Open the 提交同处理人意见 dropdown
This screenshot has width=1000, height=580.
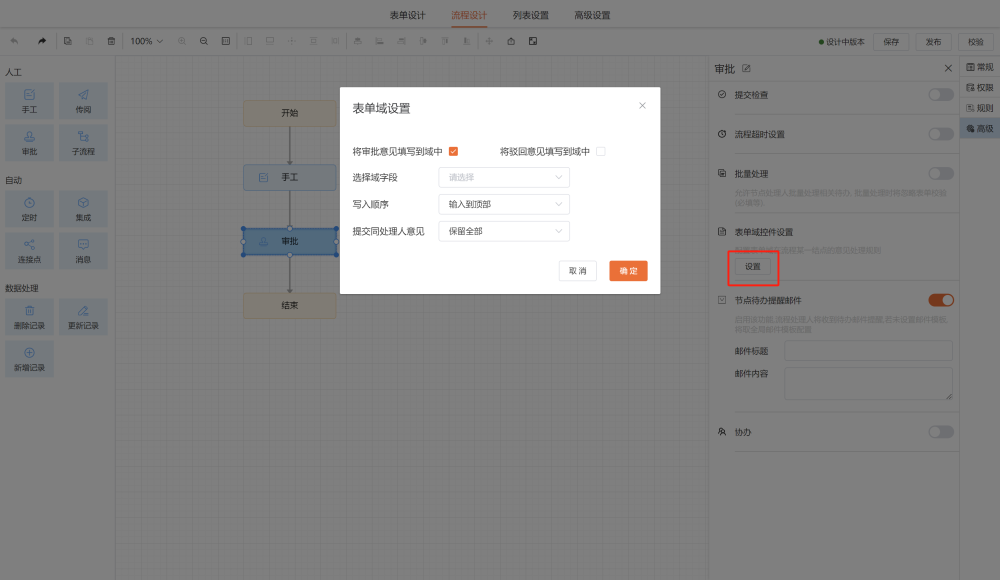tap(504, 231)
